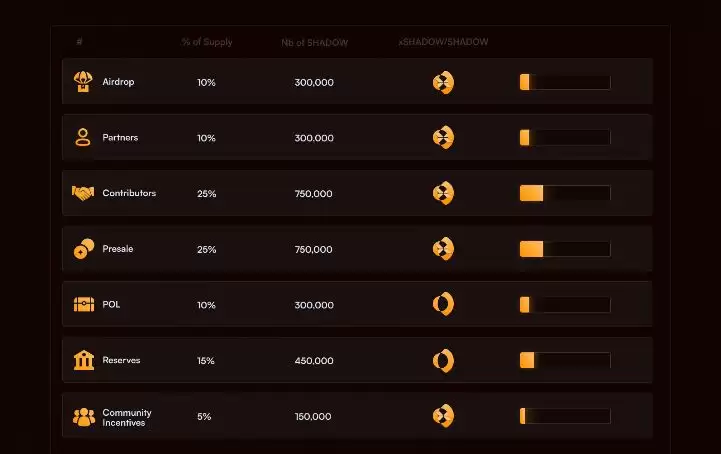This screenshot has width=721, height=454.
Task: Click the token icon in Reserves row
Action: (443, 360)
